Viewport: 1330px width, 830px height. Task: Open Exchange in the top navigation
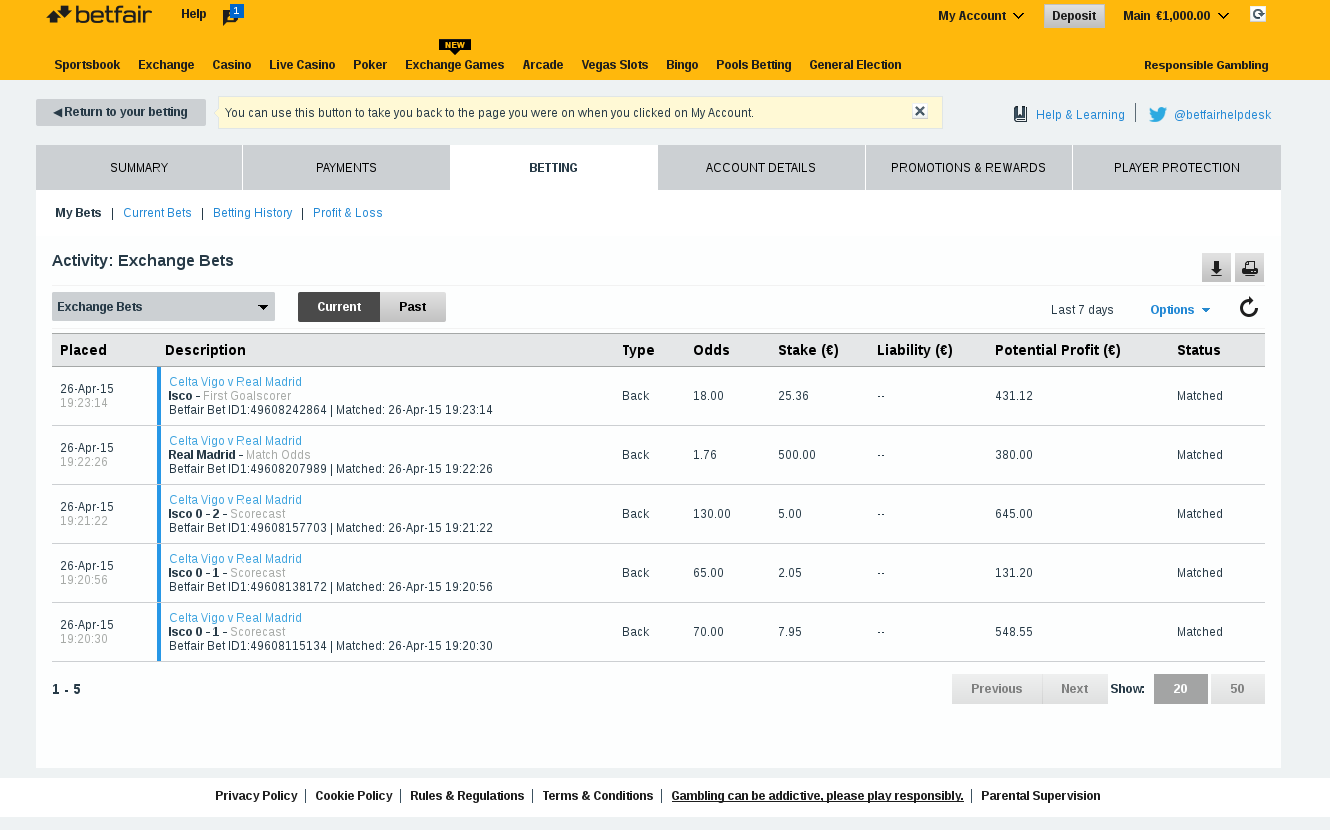pos(166,65)
